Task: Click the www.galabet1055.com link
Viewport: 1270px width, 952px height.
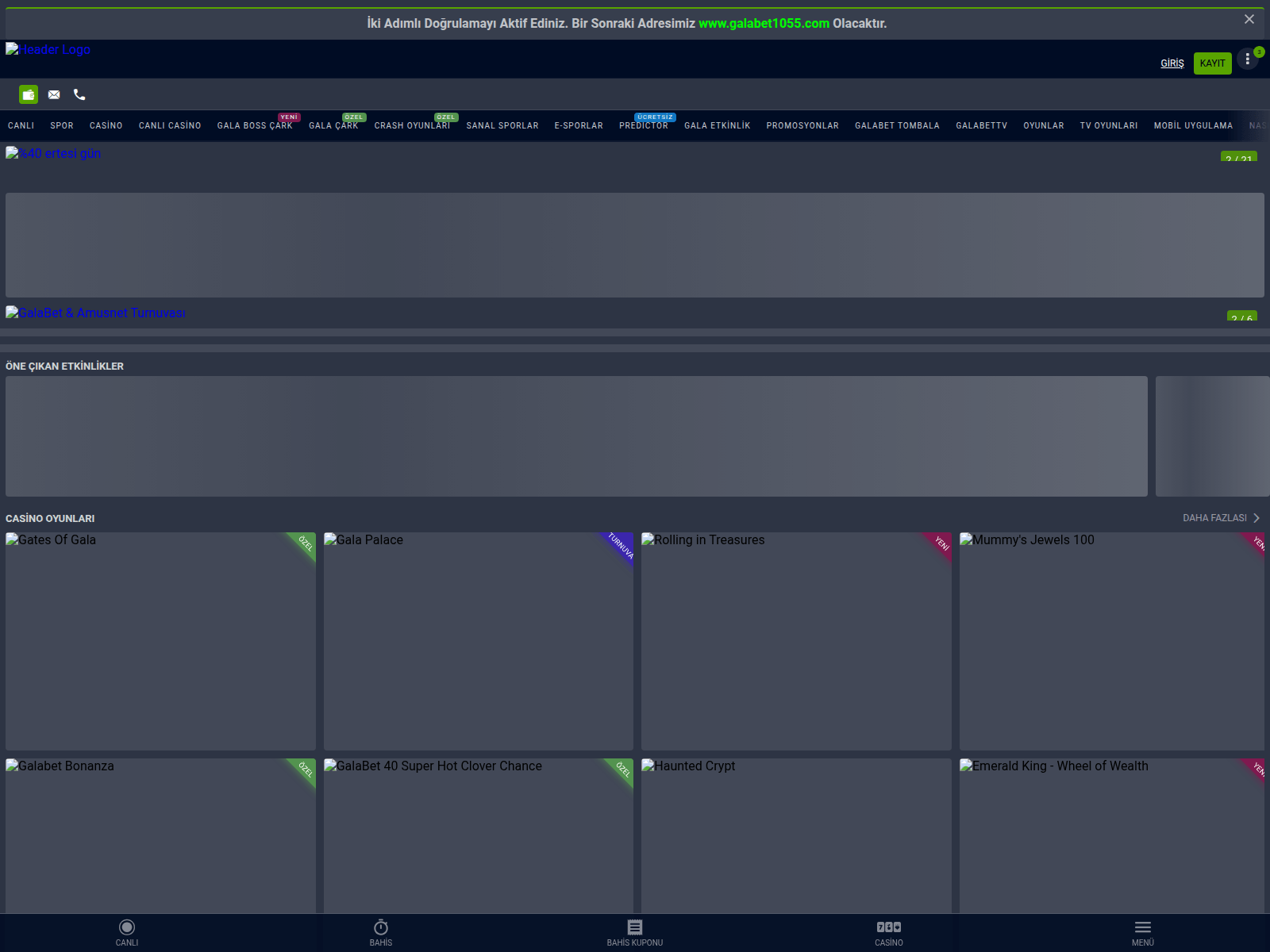Action: click(x=763, y=23)
